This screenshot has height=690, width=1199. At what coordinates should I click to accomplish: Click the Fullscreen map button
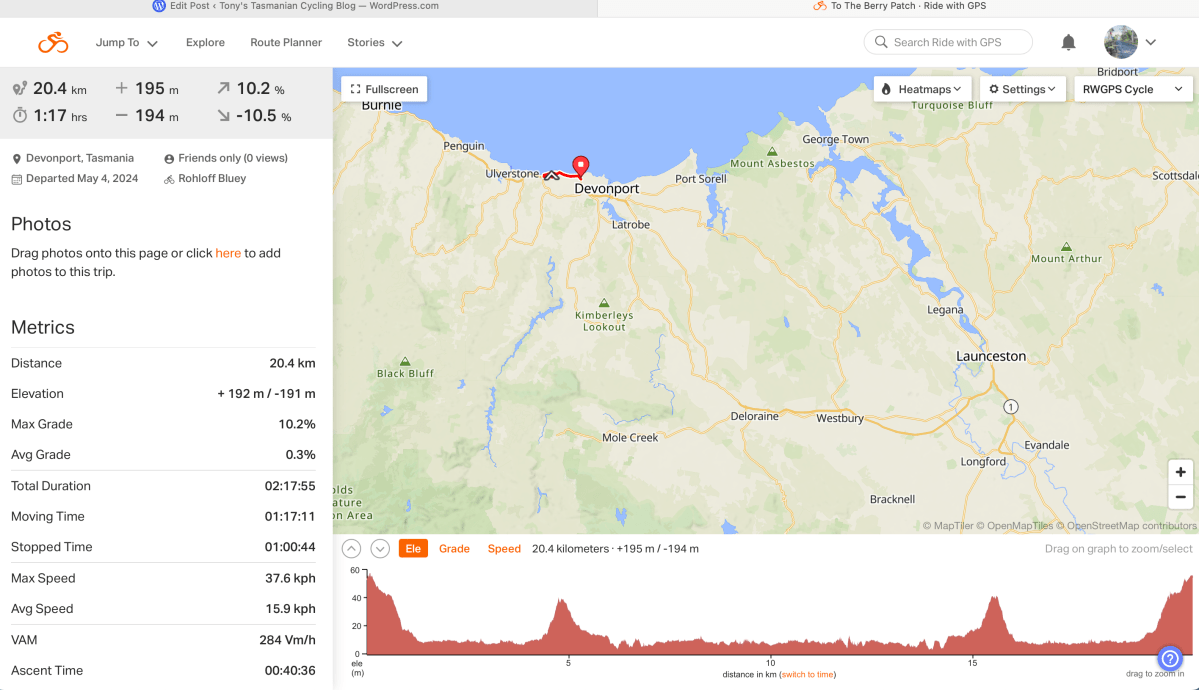pos(384,89)
